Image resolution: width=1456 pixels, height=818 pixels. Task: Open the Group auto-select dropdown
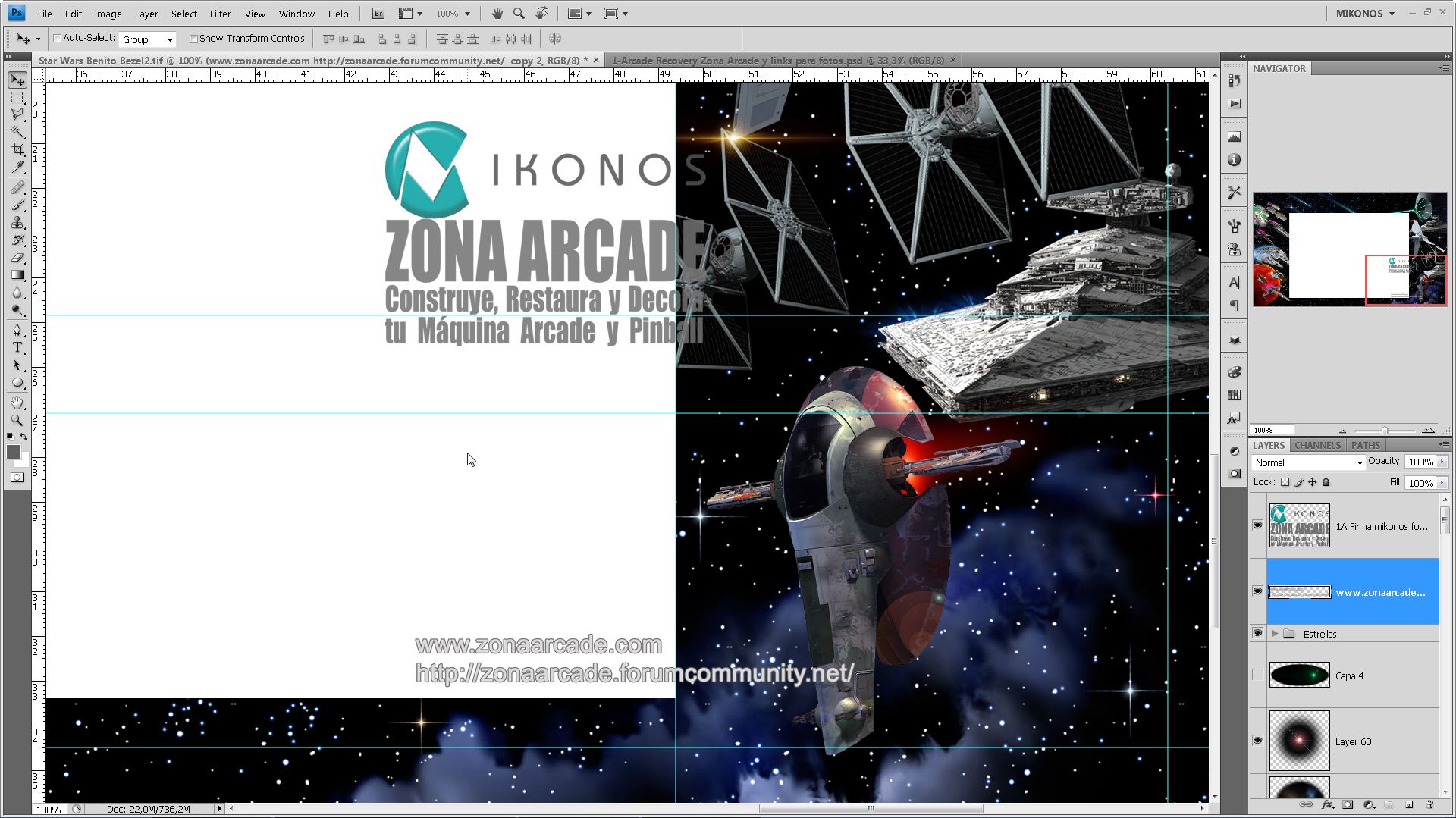[147, 39]
